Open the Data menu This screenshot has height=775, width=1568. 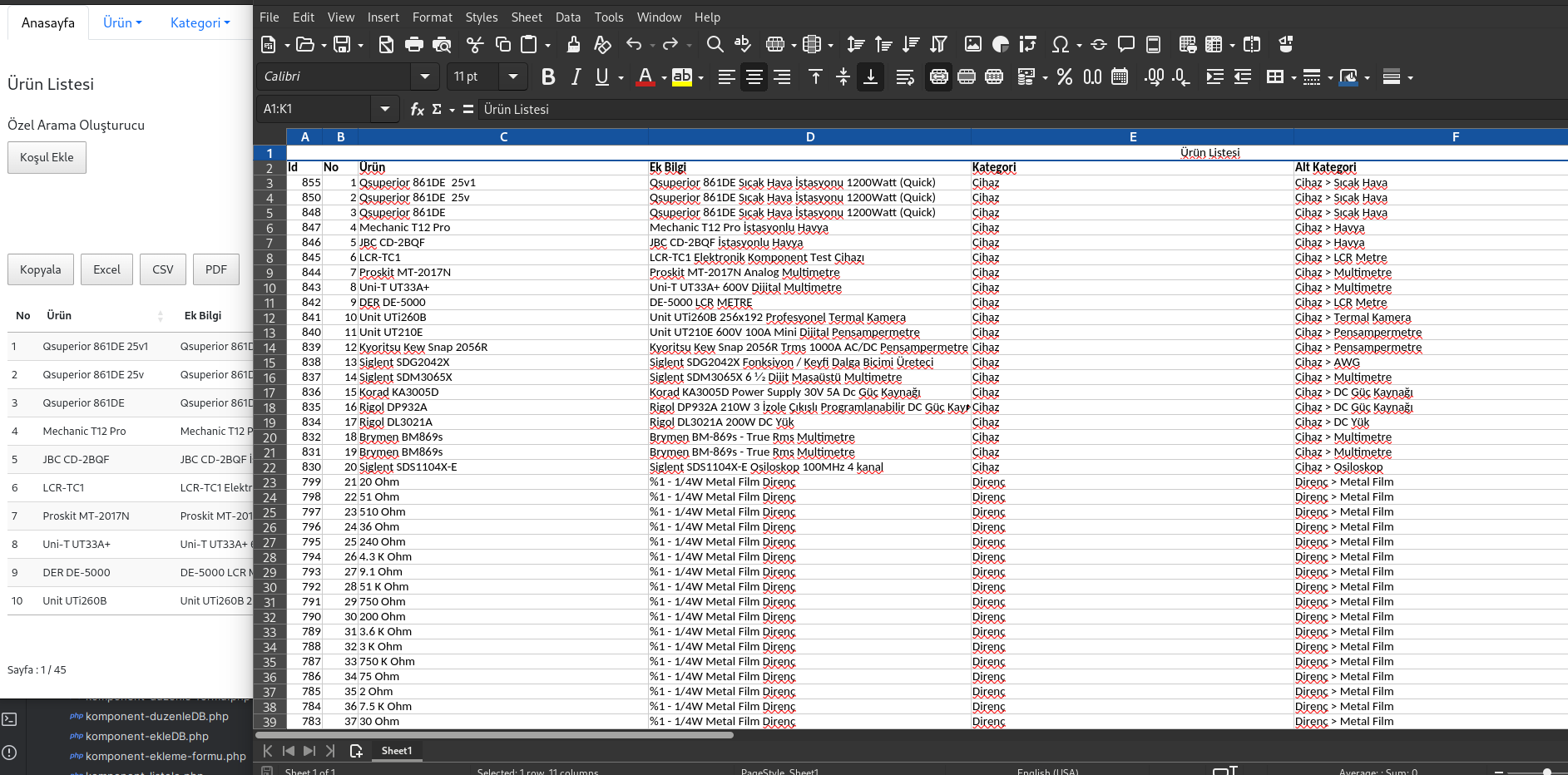(x=568, y=17)
